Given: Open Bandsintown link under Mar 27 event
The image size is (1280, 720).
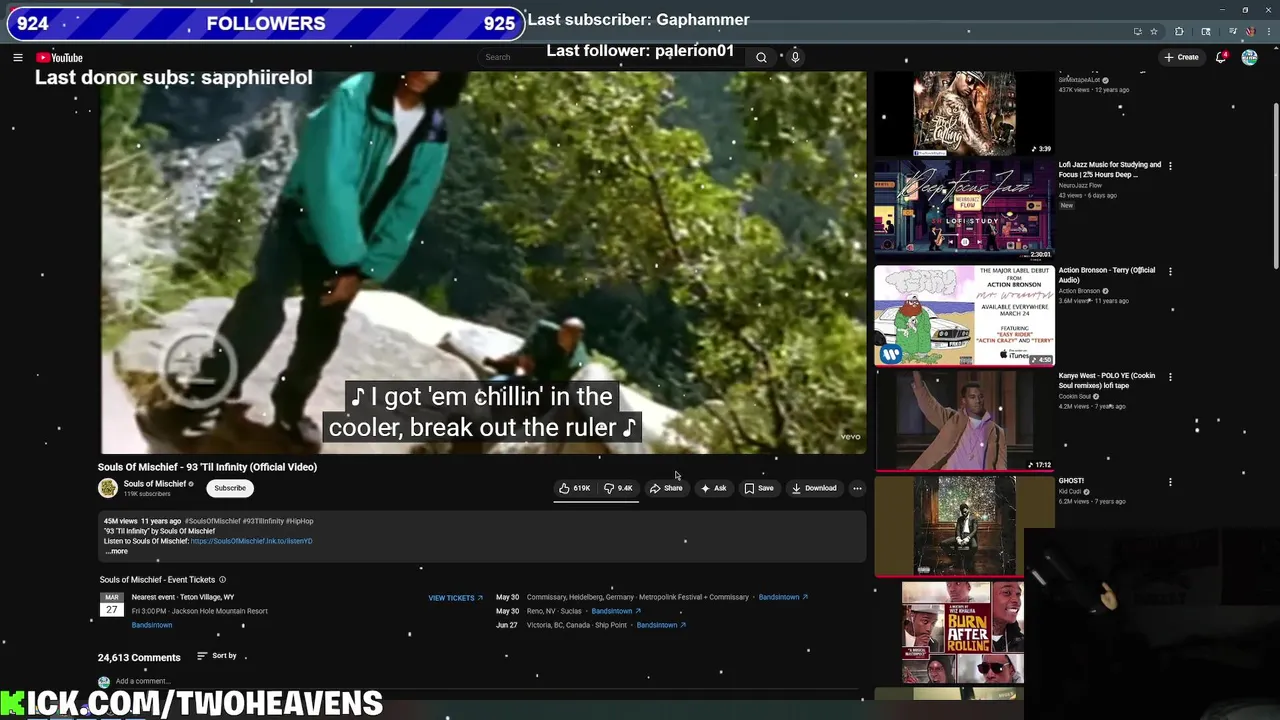Looking at the screenshot, I should 152,625.
